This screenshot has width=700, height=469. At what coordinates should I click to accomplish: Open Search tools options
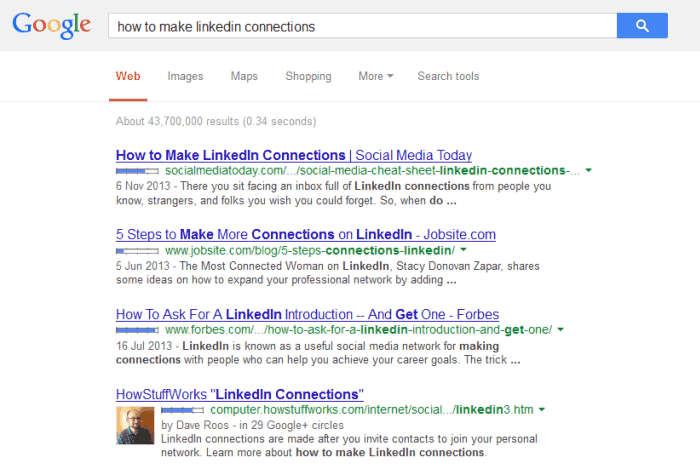[x=448, y=76]
